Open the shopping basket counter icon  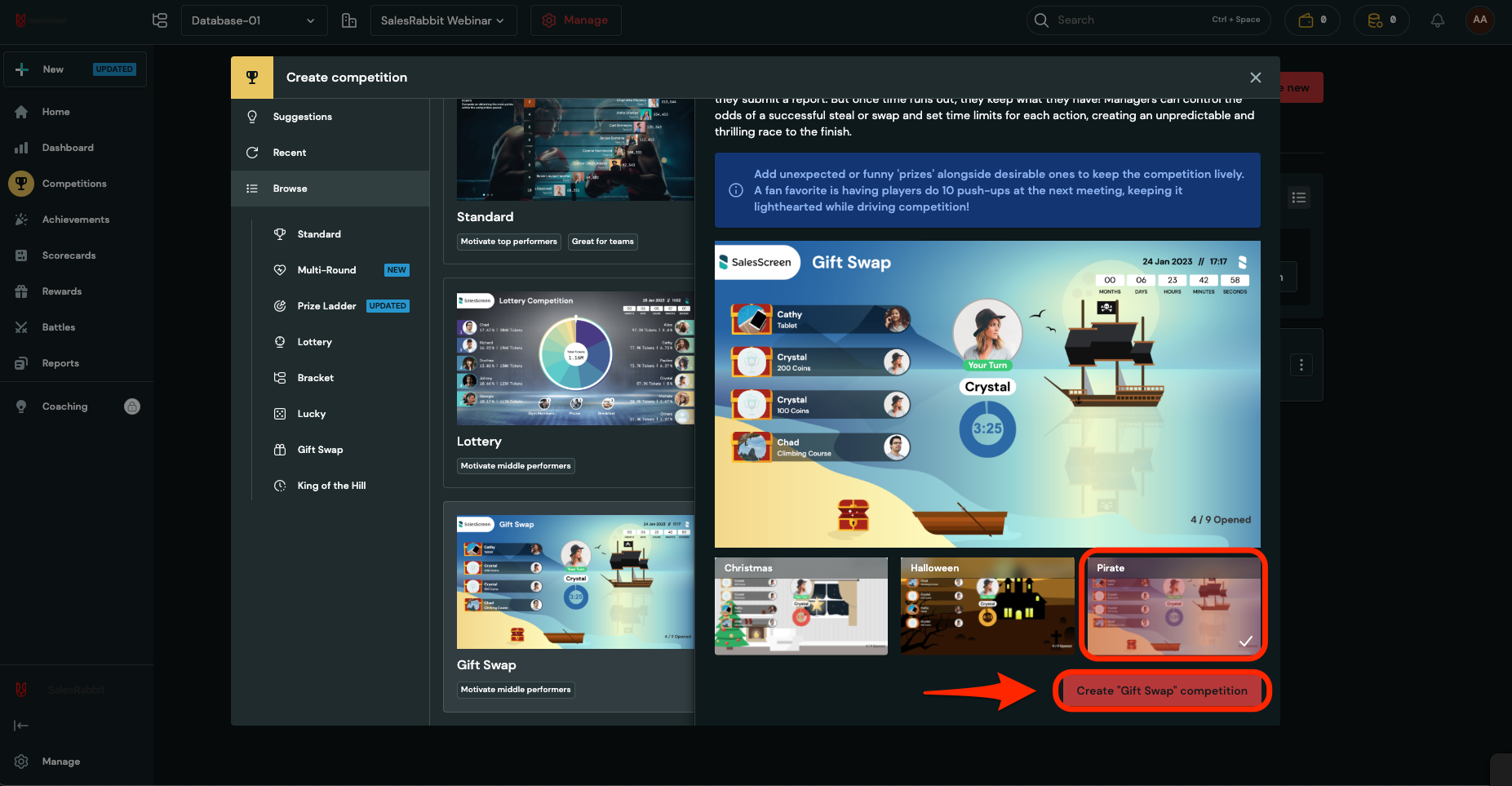[x=1311, y=20]
